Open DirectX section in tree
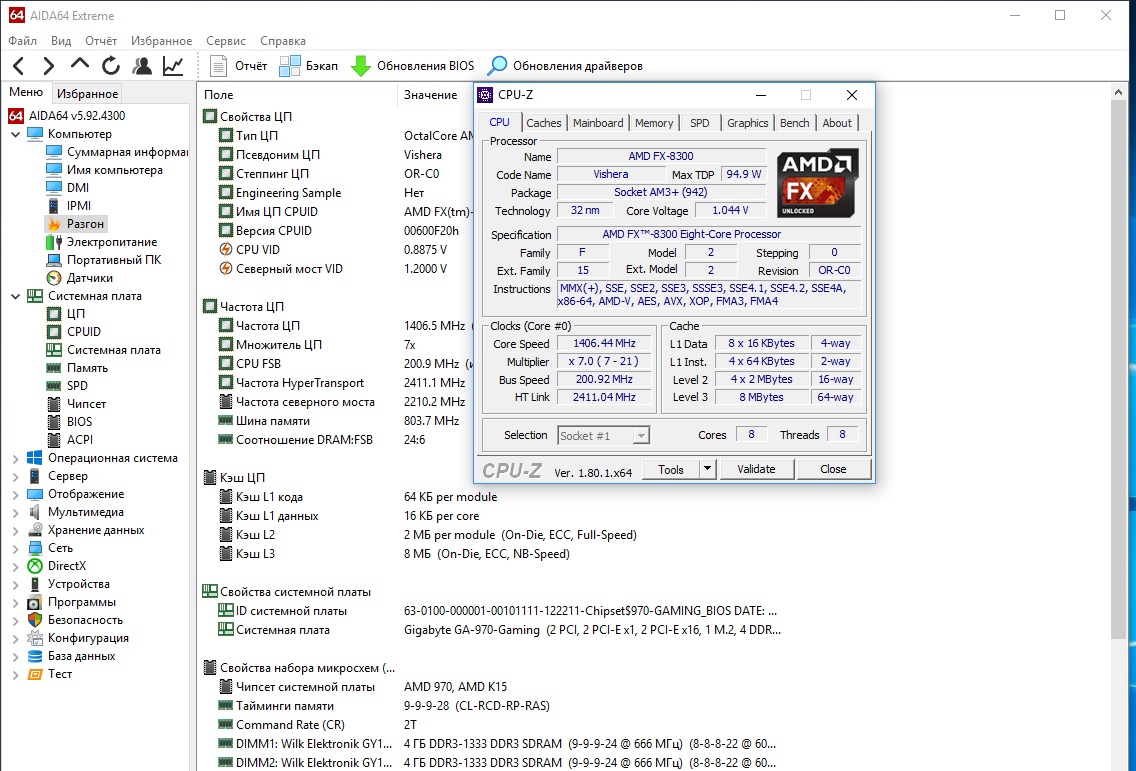The width and height of the screenshot is (1136, 771). [x=57, y=566]
